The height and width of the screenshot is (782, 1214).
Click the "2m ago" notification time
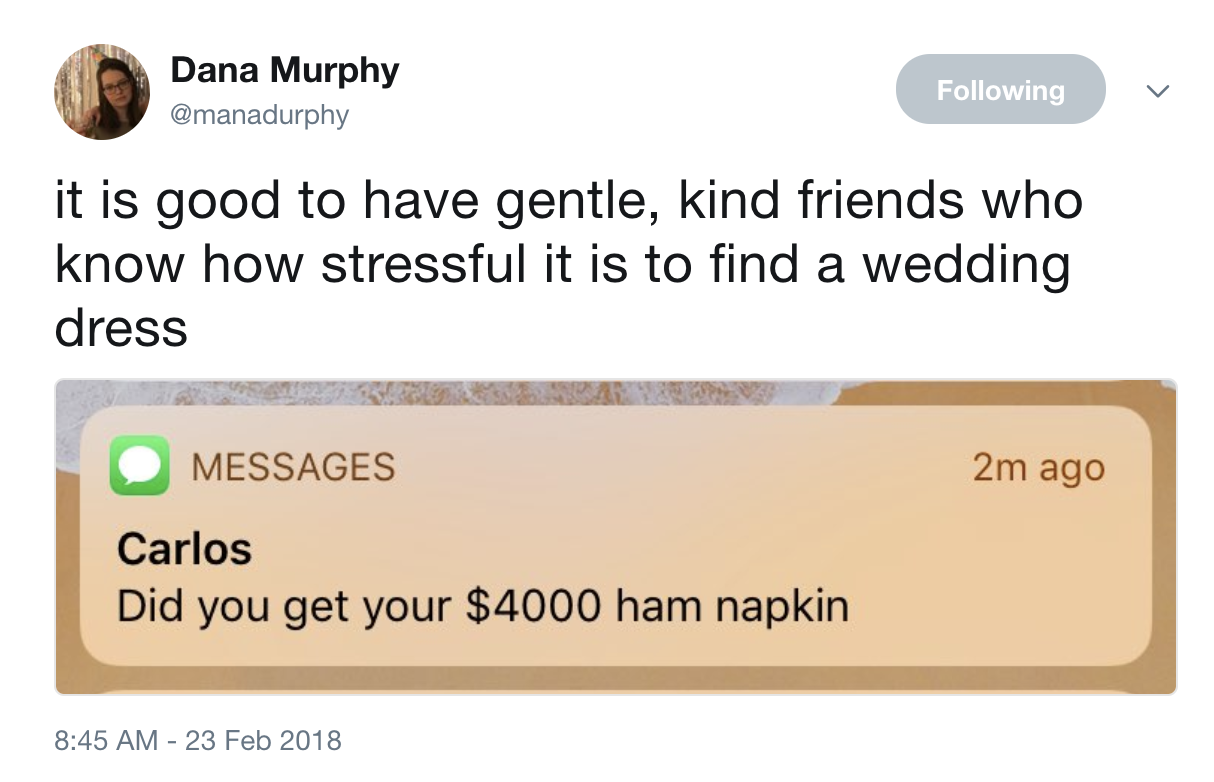(x=1039, y=467)
